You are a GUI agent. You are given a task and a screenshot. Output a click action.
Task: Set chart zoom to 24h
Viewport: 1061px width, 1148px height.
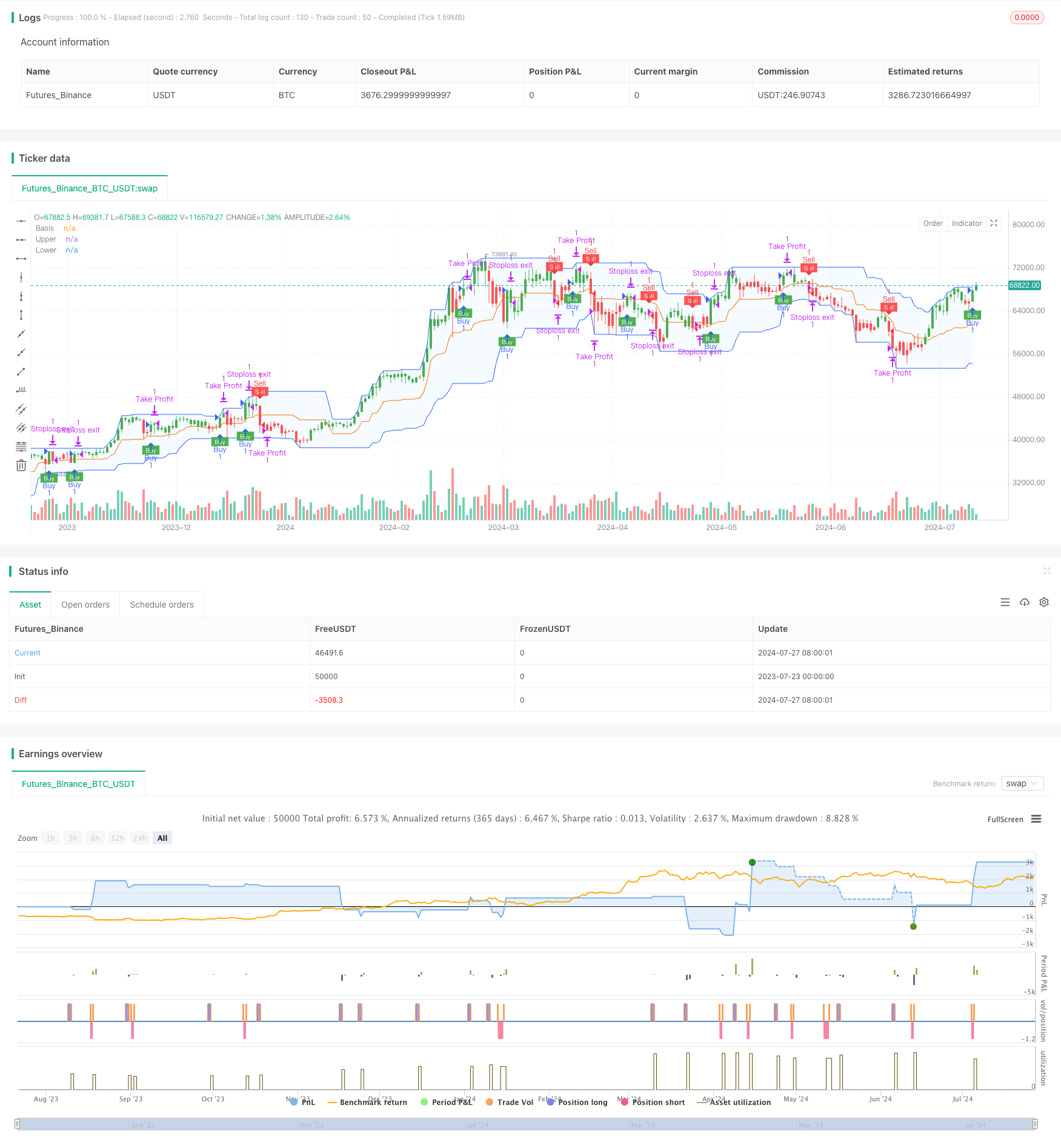click(140, 838)
